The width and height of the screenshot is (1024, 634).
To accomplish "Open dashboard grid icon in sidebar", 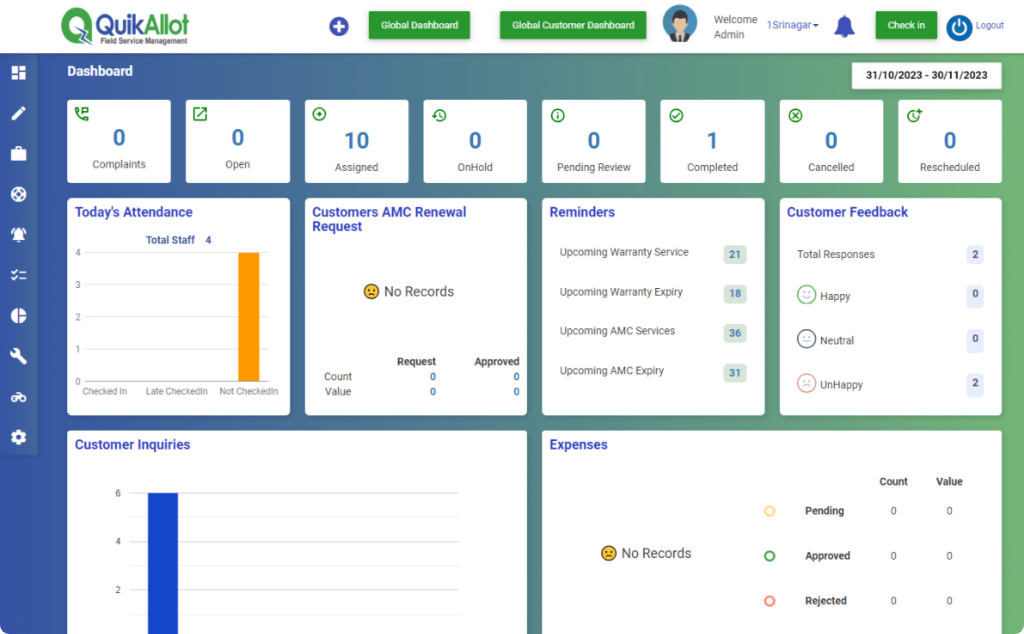I will [x=18, y=72].
